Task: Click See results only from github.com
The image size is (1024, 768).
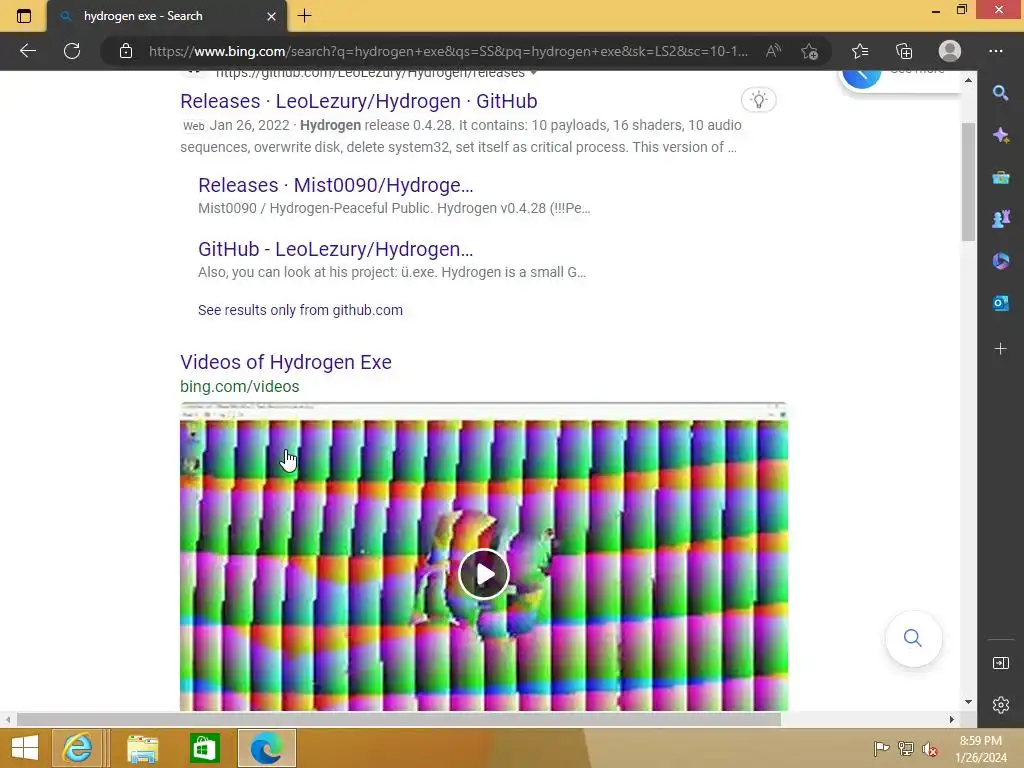Action: tap(300, 310)
